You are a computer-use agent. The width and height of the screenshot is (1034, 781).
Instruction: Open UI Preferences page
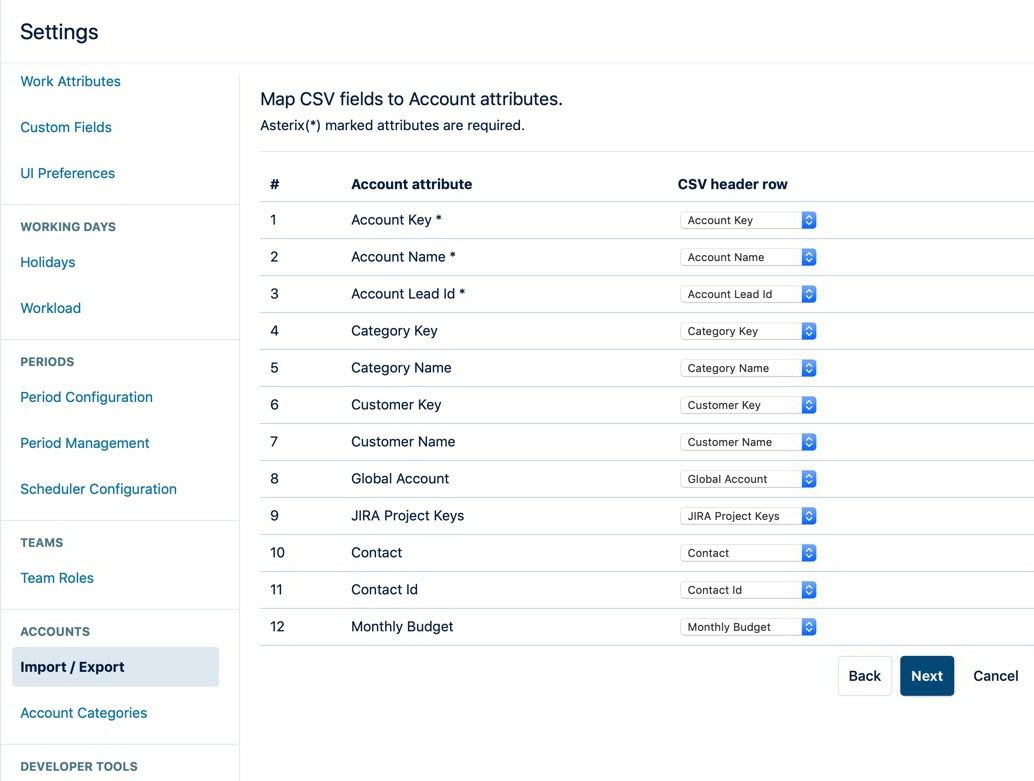(67, 173)
